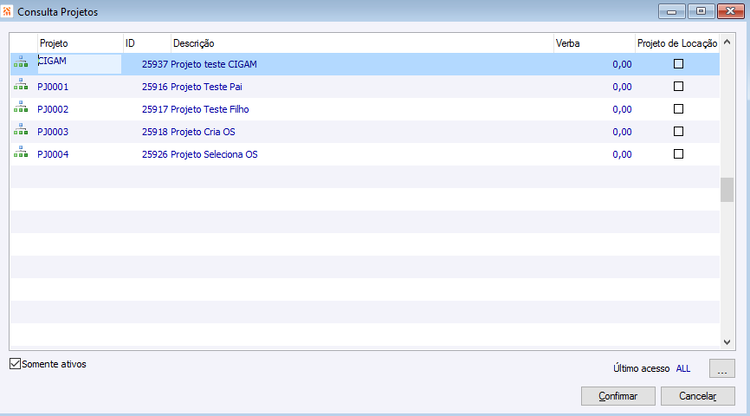Select project code PJ0002
The height and width of the screenshot is (416, 750).
53,109
